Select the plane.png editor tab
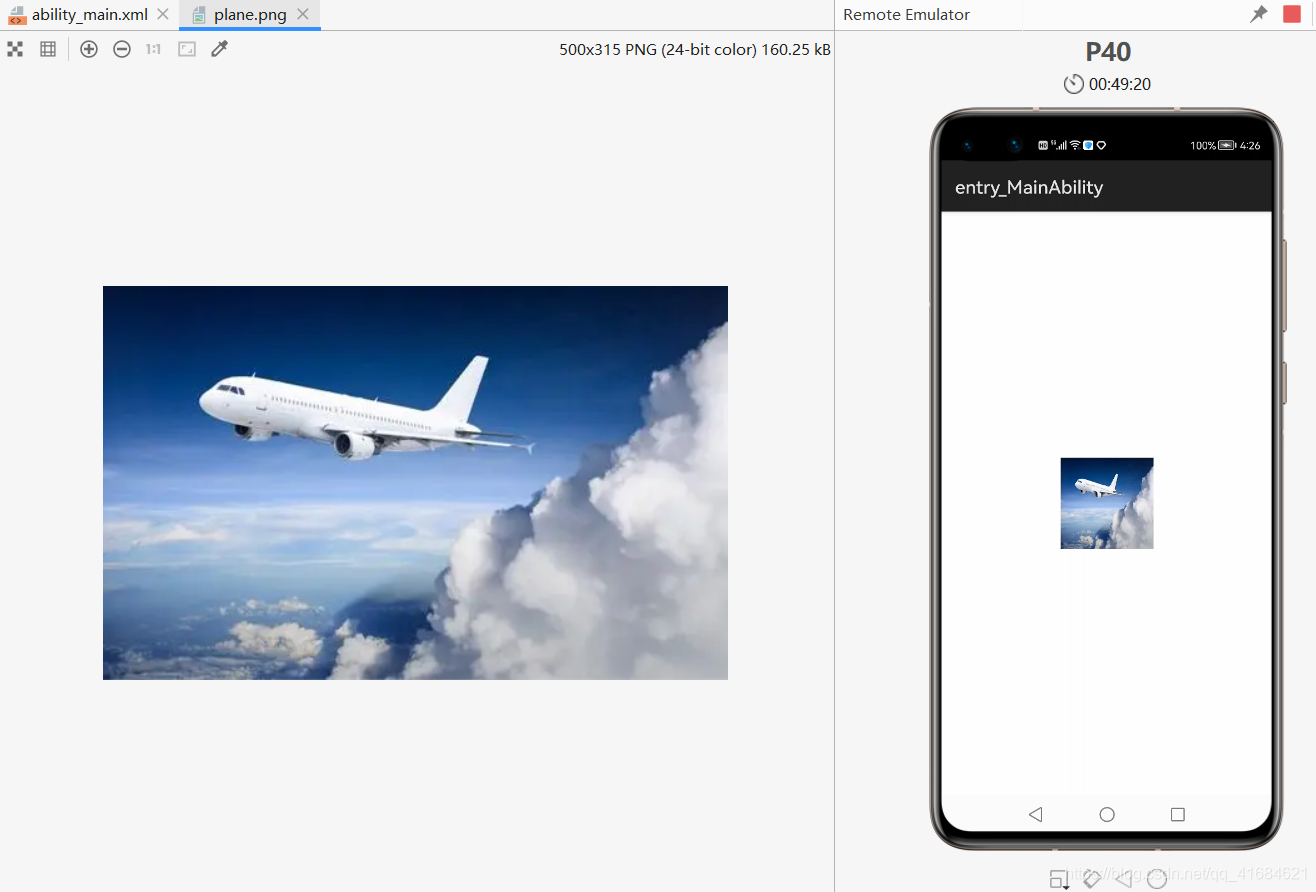 tap(250, 15)
